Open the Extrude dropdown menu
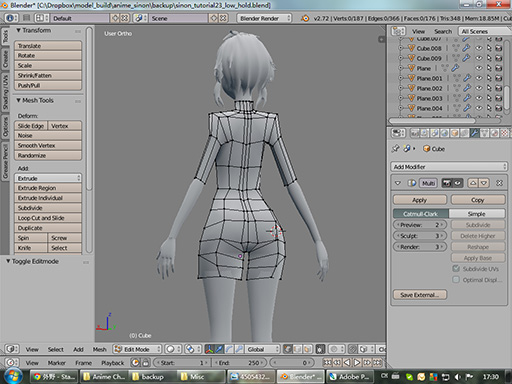Screen dimensions: 512x384 click(48, 178)
